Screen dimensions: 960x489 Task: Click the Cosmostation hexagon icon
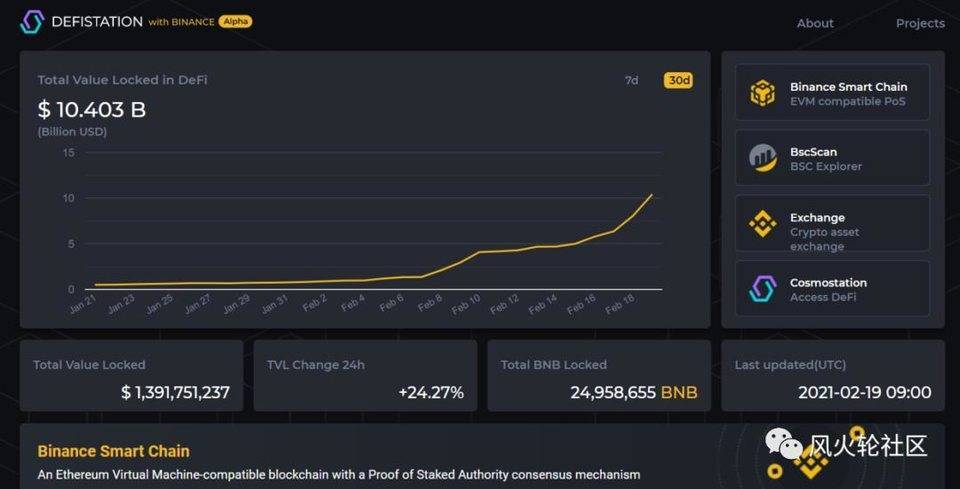763,289
